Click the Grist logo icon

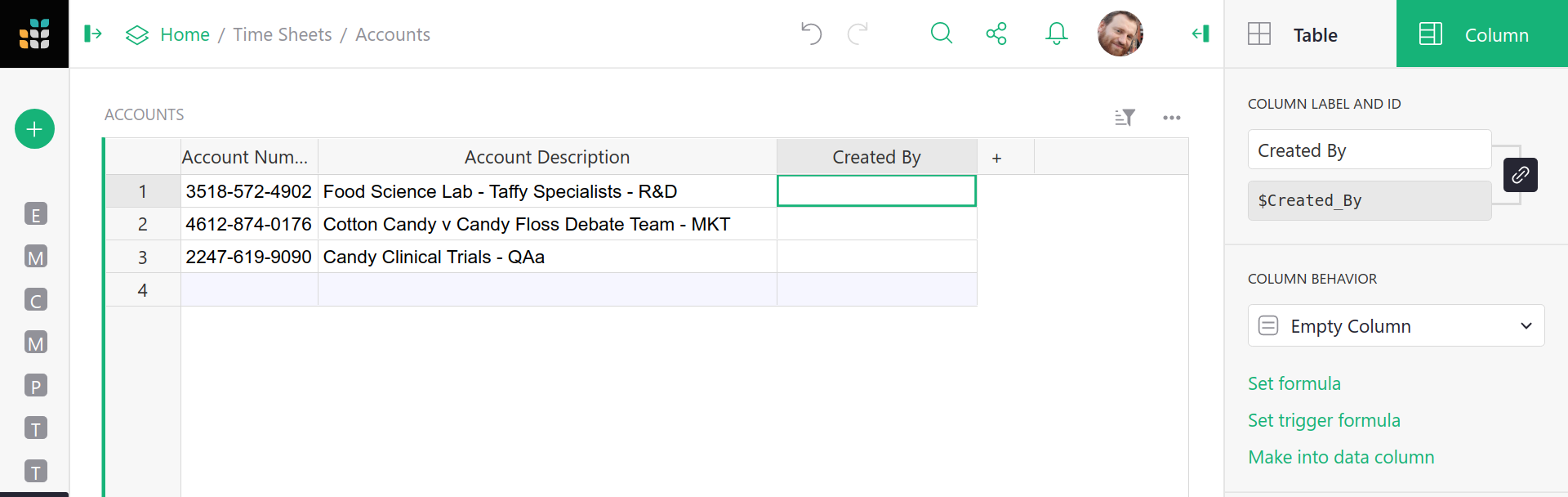34,34
